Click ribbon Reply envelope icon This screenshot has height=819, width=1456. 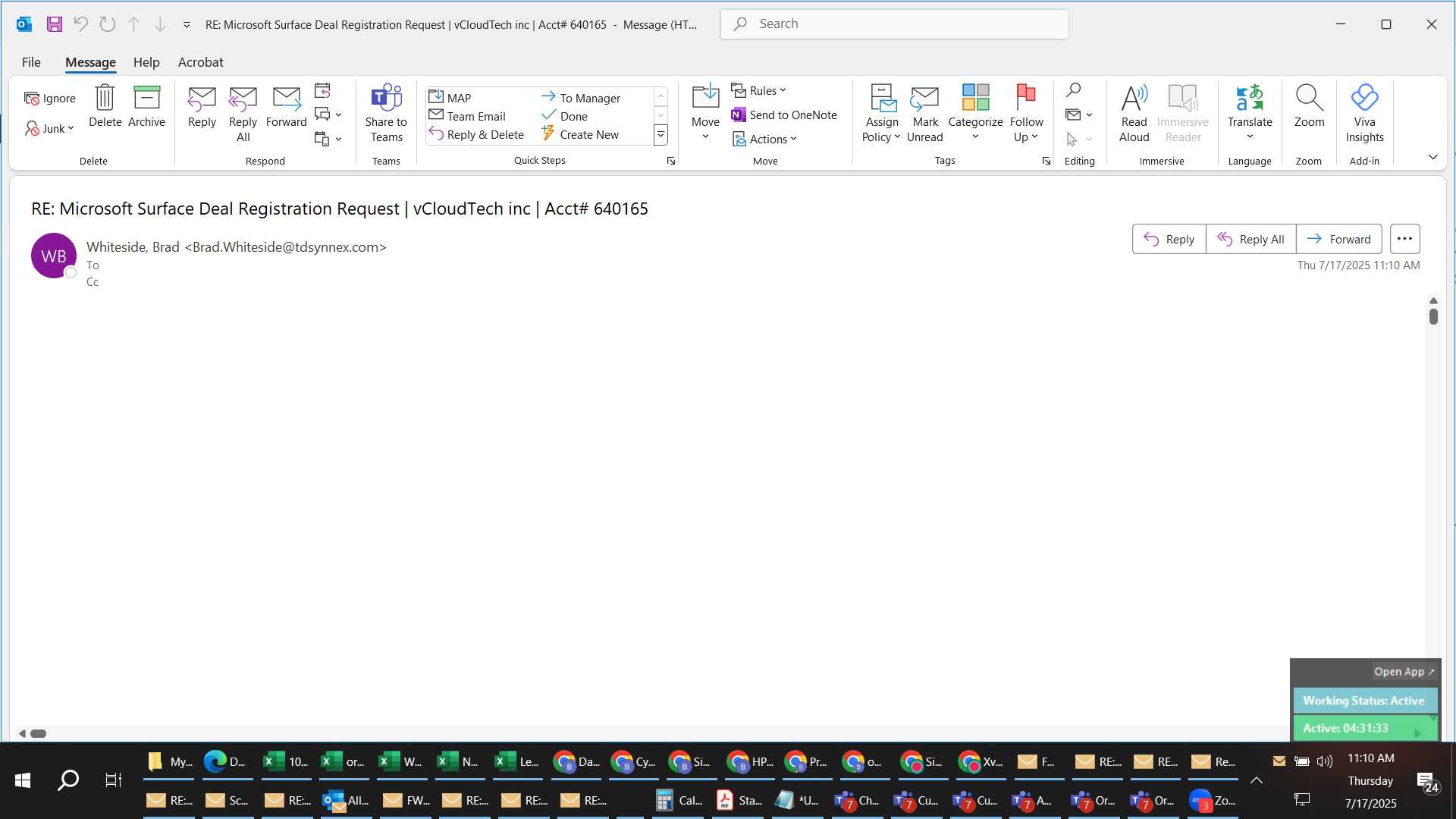click(202, 106)
